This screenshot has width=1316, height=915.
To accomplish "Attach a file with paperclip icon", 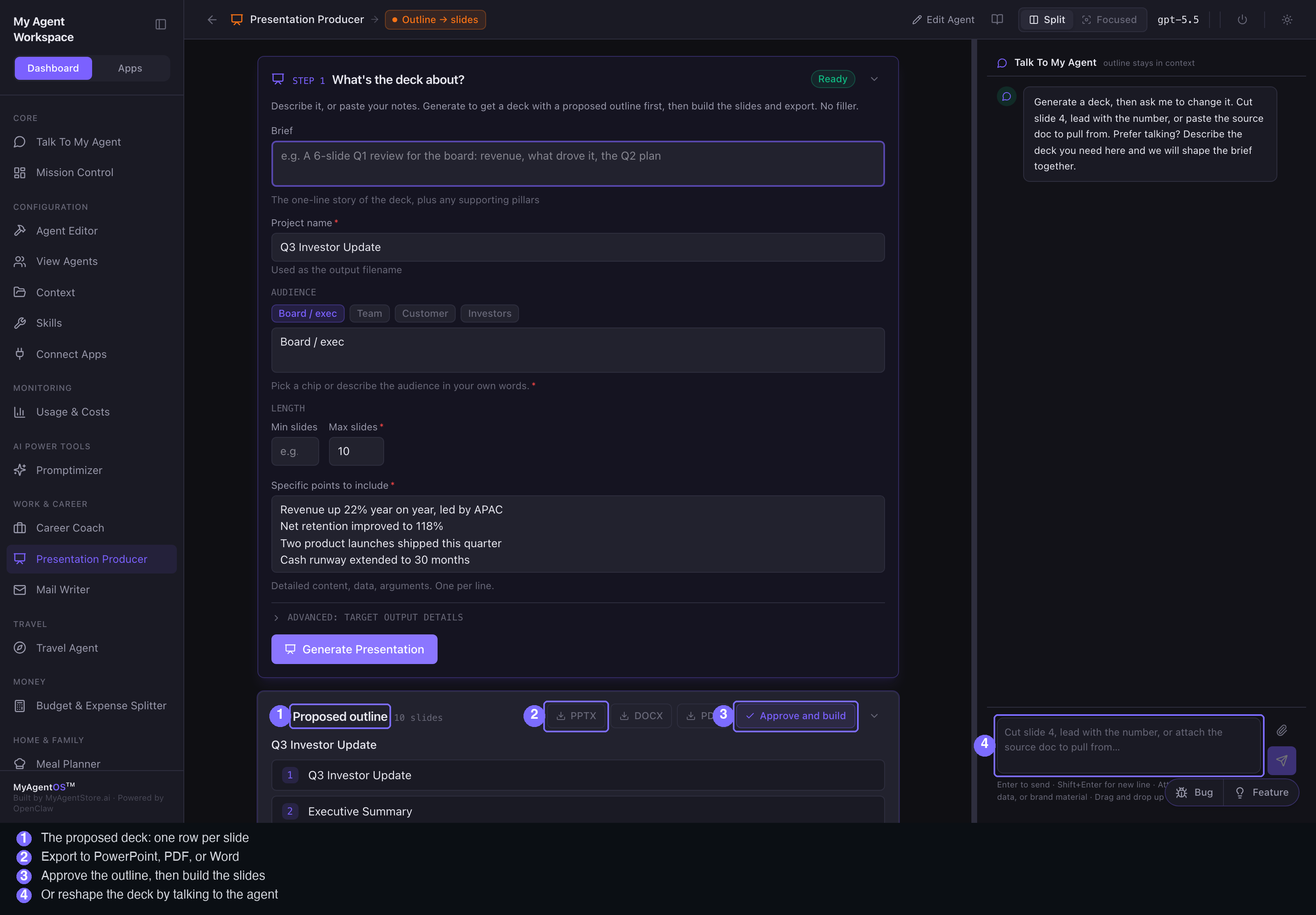I will click(x=1281, y=730).
